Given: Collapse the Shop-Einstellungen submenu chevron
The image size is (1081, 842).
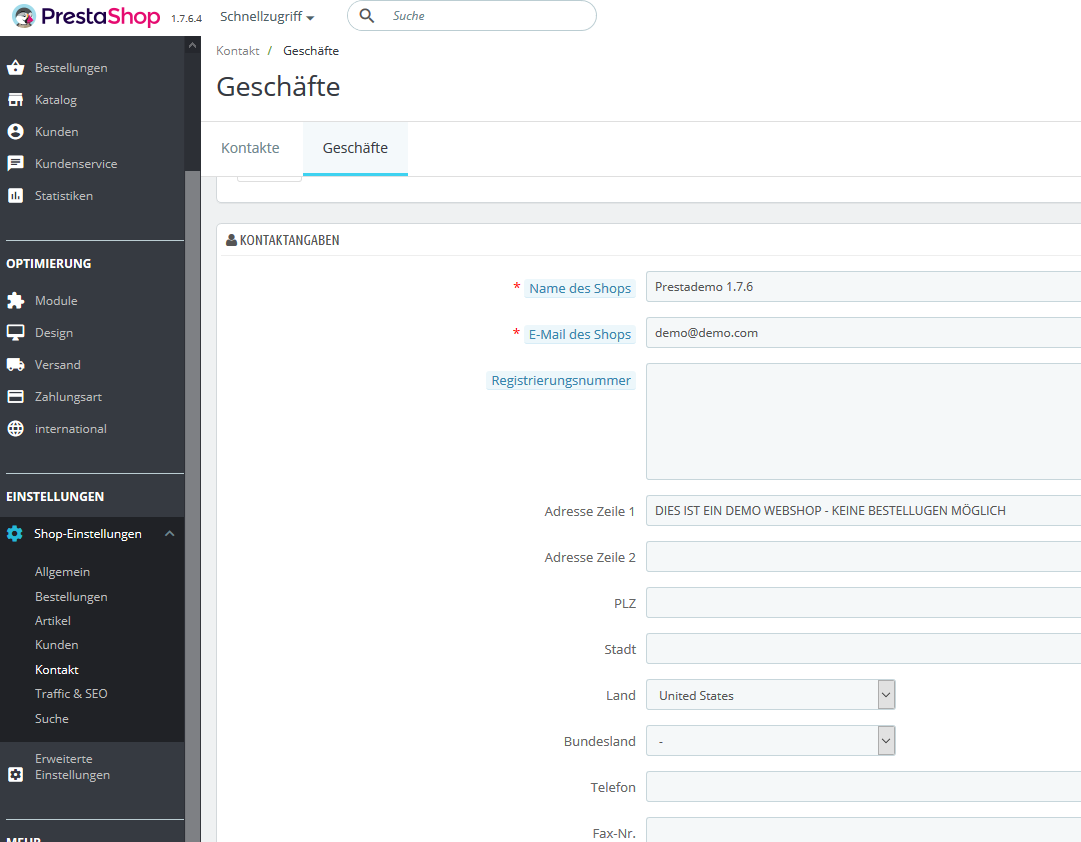Looking at the screenshot, I should (170, 534).
